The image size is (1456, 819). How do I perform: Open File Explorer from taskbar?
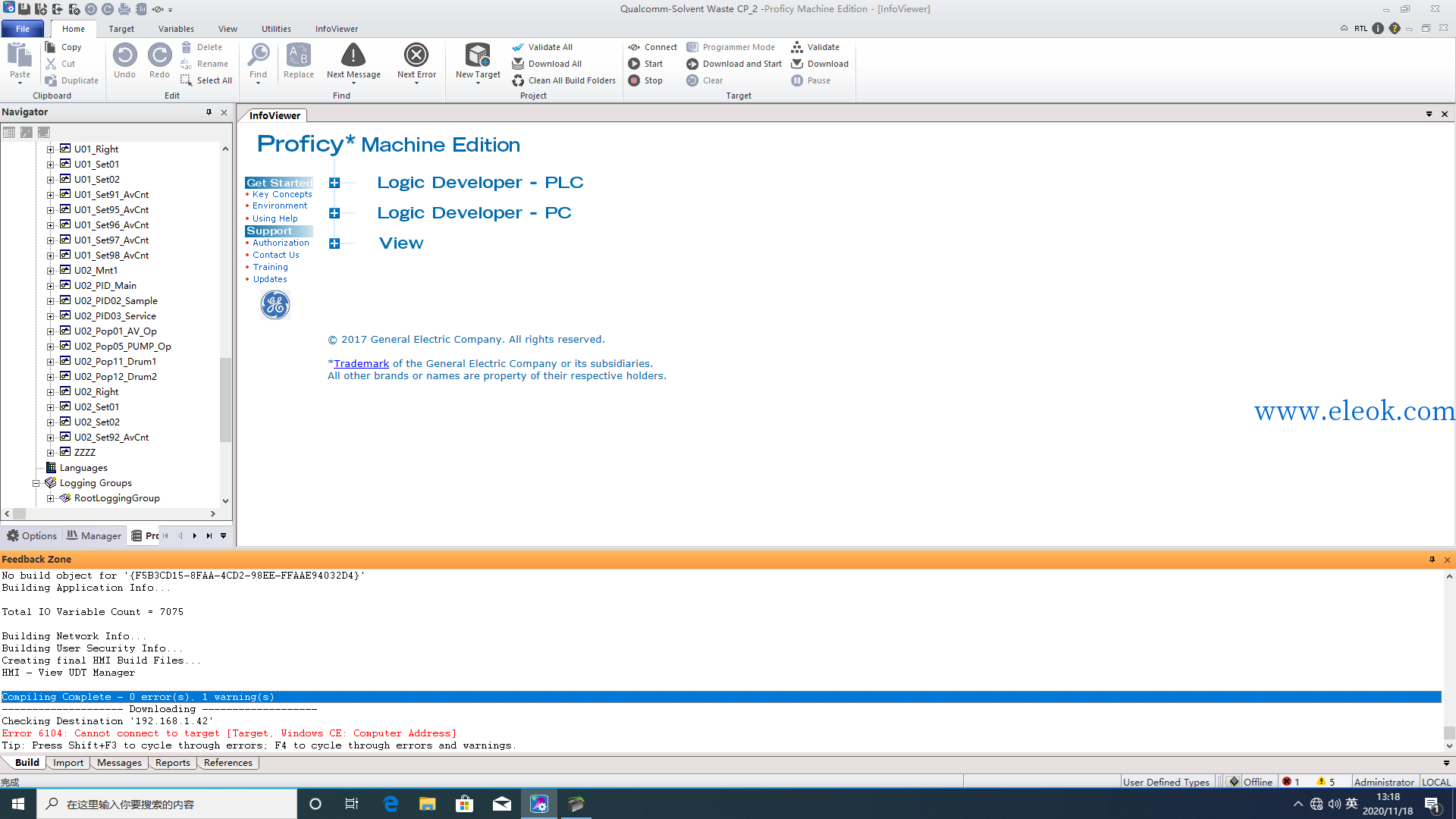point(428,804)
